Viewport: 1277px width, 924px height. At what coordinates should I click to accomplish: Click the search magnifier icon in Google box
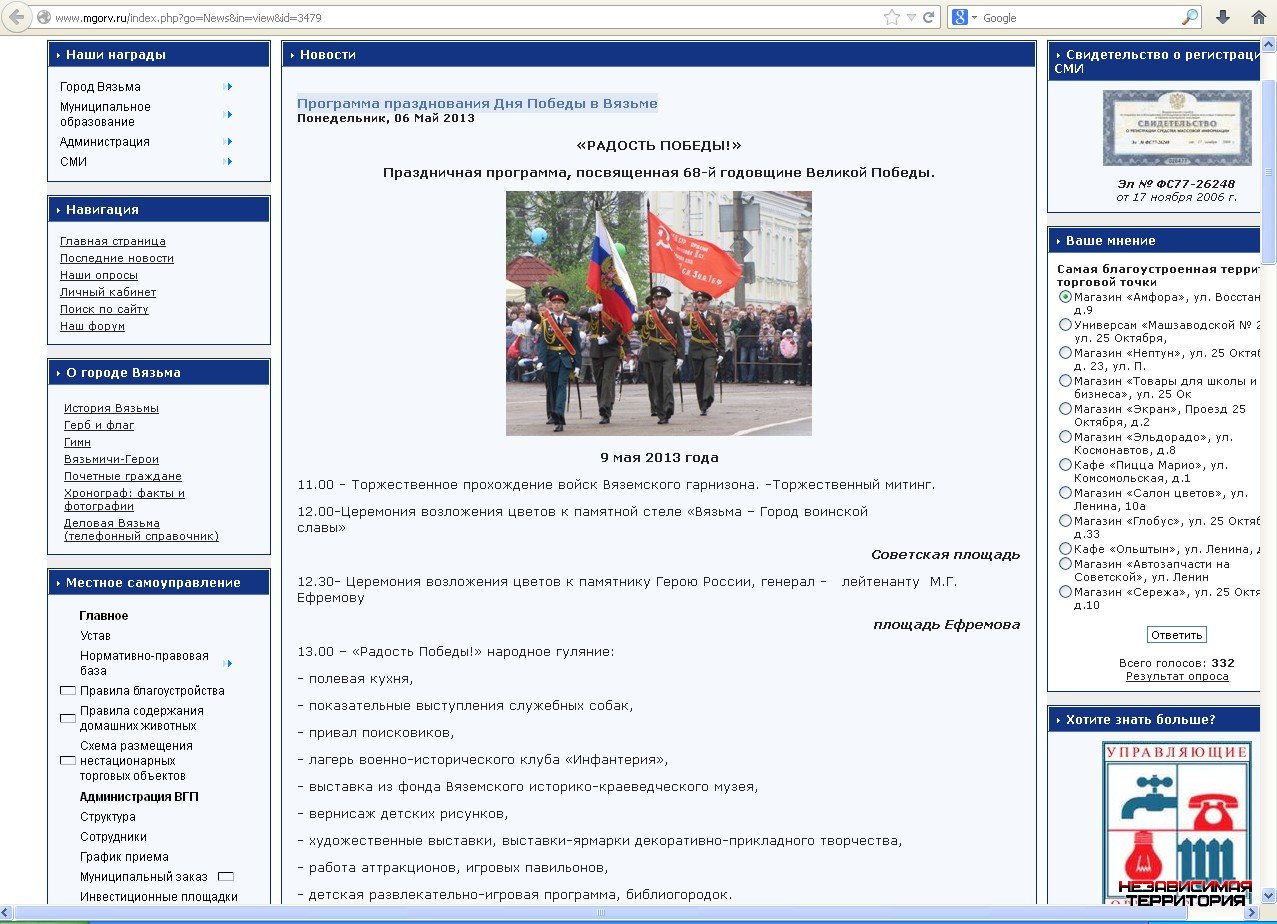[x=1189, y=17]
